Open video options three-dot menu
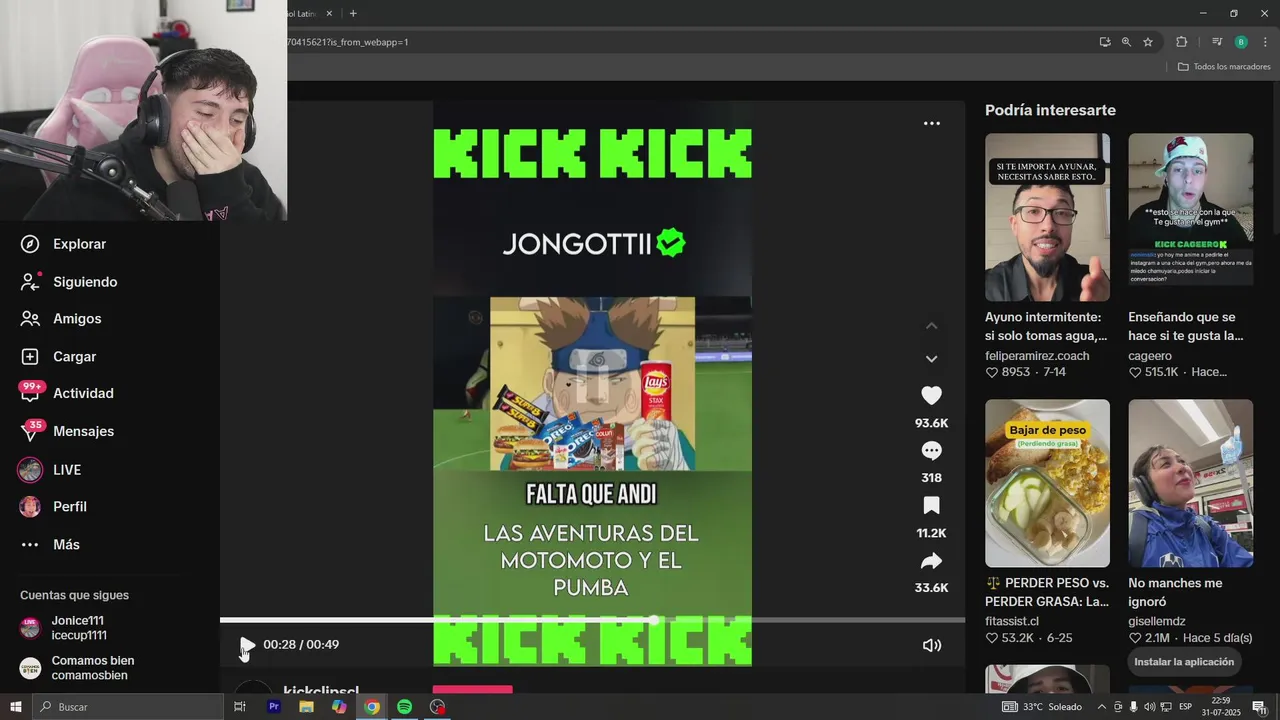This screenshot has width=1280, height=720. [931, 123]
